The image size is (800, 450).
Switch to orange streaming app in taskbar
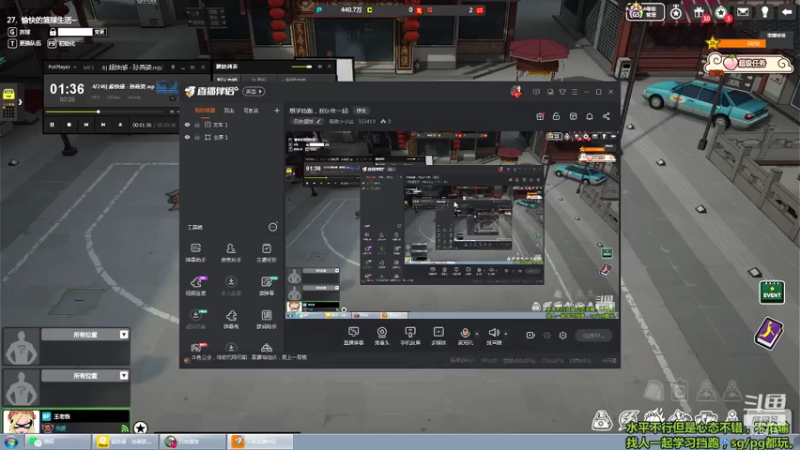(x=262, y=442)
